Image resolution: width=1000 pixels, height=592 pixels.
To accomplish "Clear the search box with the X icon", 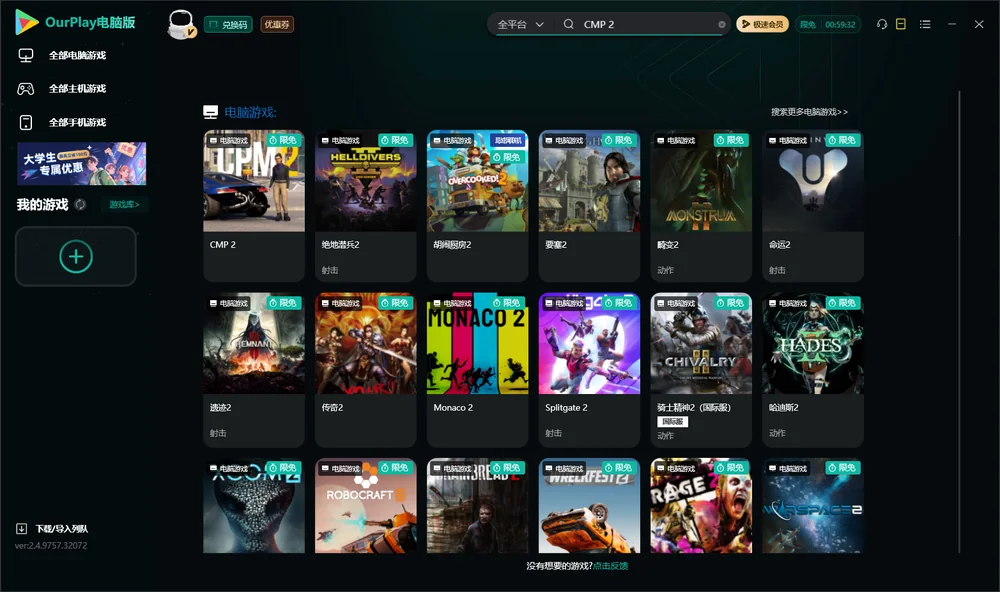I will (x=722, y=25).
